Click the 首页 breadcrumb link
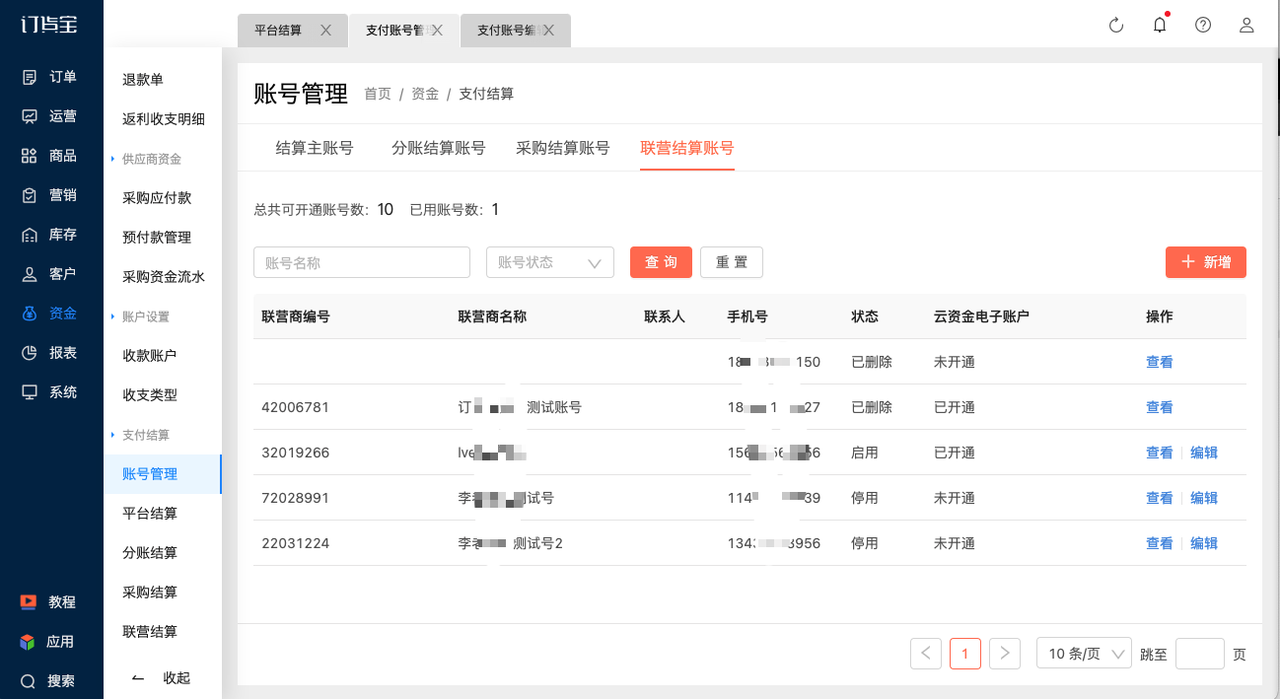 pos(378,94)
